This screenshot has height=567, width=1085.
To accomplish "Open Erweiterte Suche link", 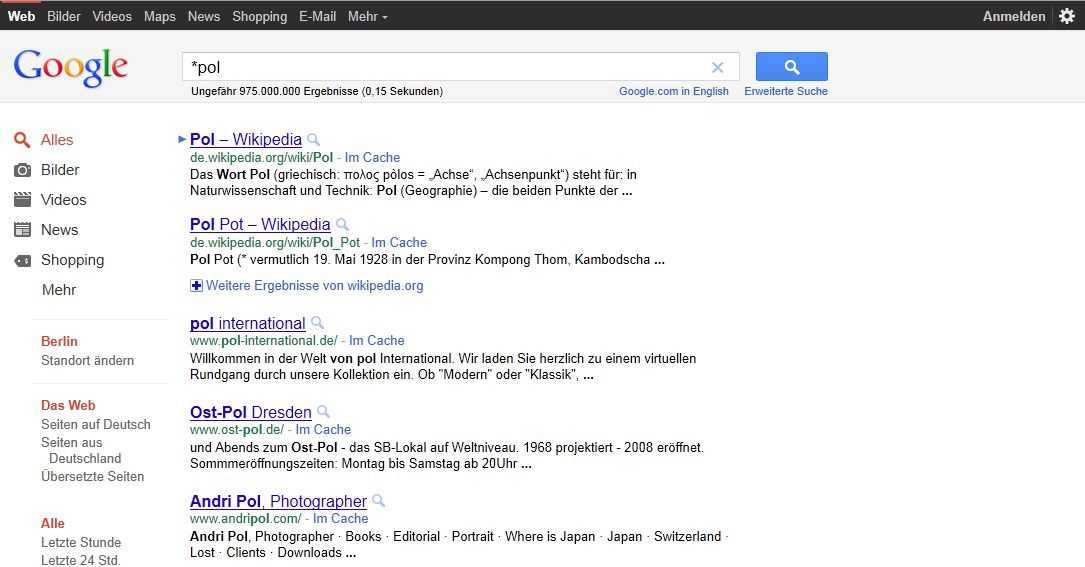I will click(x=785, y=91).
